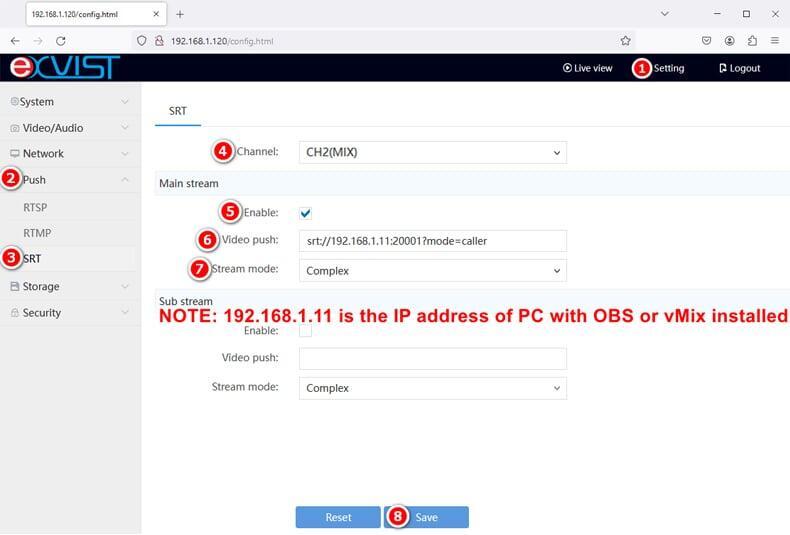Click the Sub stream Video push field
The image size is (790, 535).
coord(433,359)
